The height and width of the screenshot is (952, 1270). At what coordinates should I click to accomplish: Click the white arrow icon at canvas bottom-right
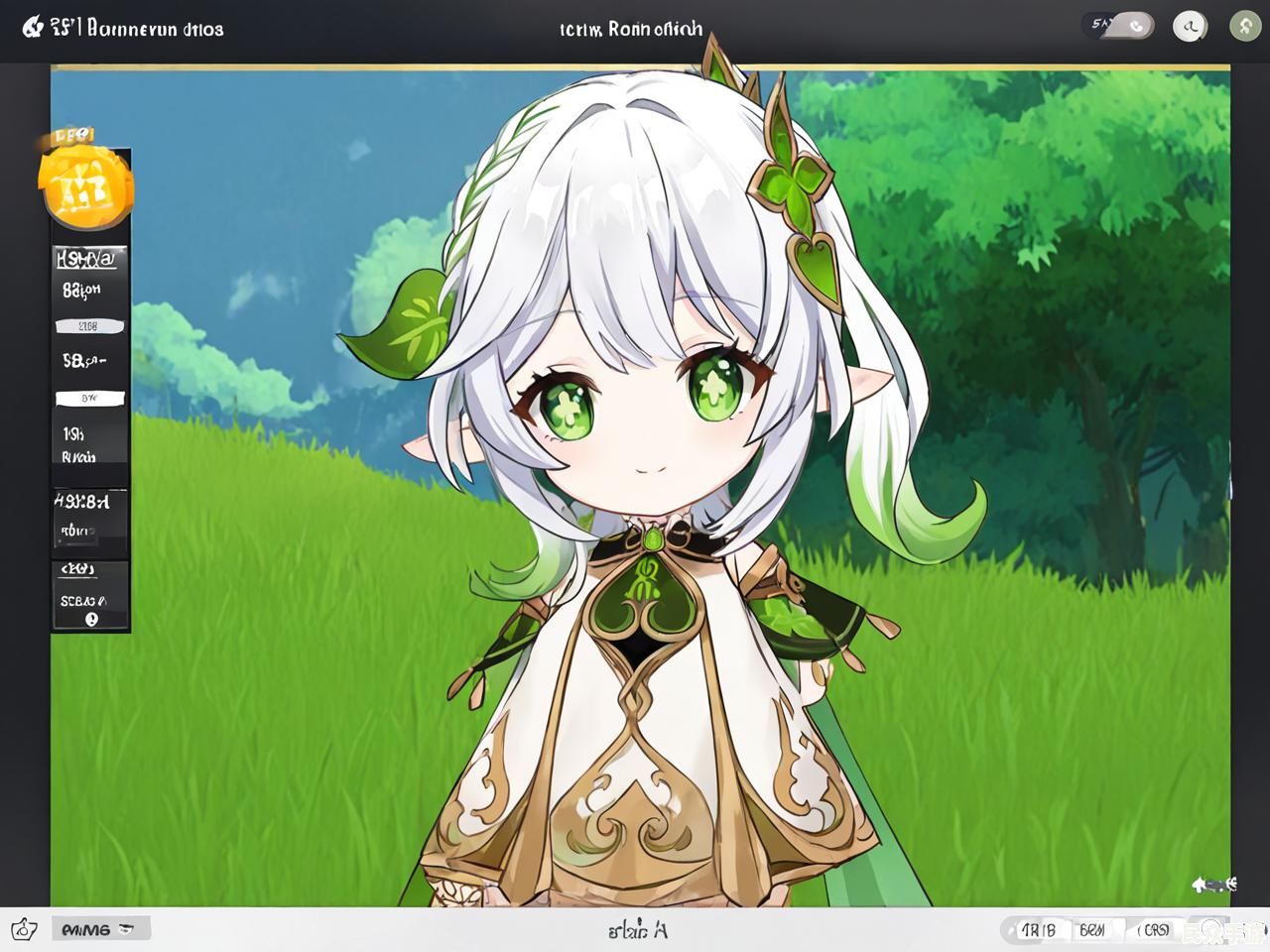pyautogui.click(x=1214, y=884)
